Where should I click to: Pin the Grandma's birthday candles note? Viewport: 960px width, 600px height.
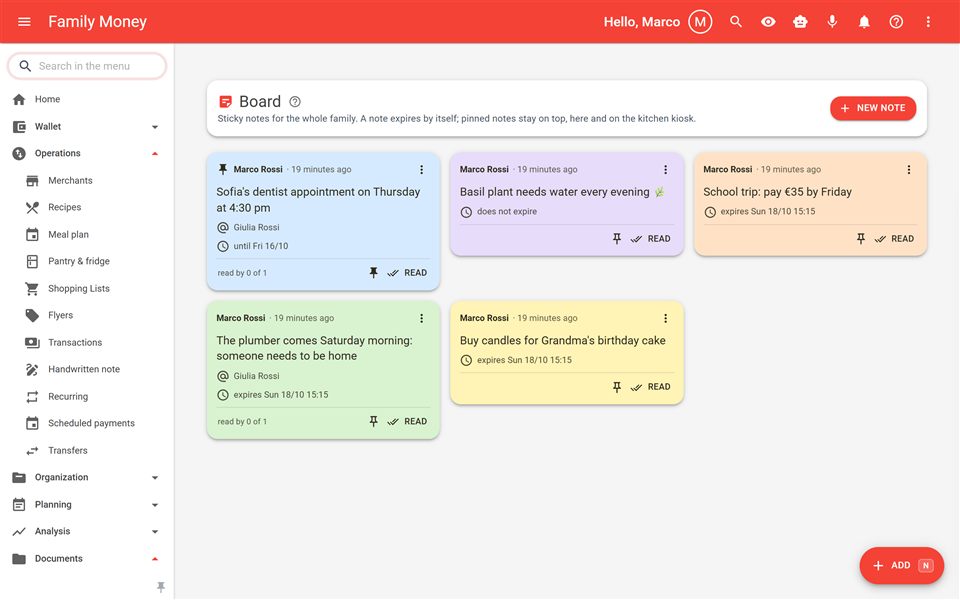[617, 387]
